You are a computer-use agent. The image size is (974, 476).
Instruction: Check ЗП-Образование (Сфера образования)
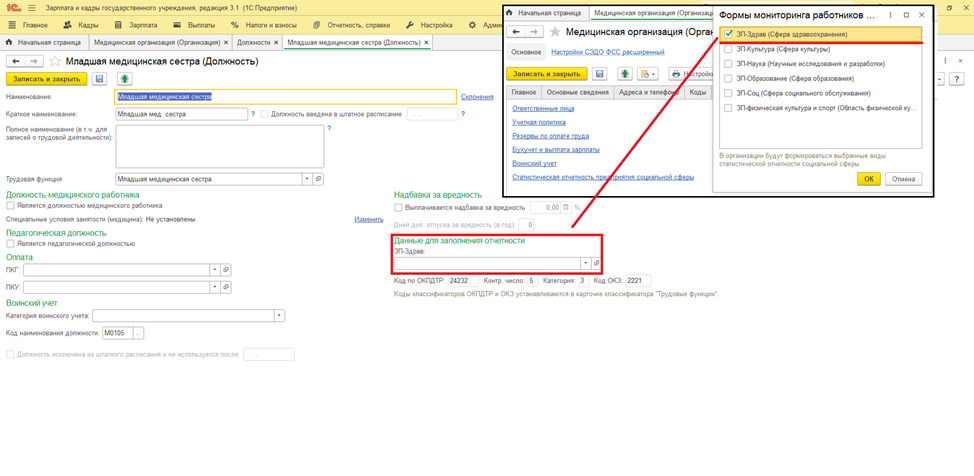728,78
